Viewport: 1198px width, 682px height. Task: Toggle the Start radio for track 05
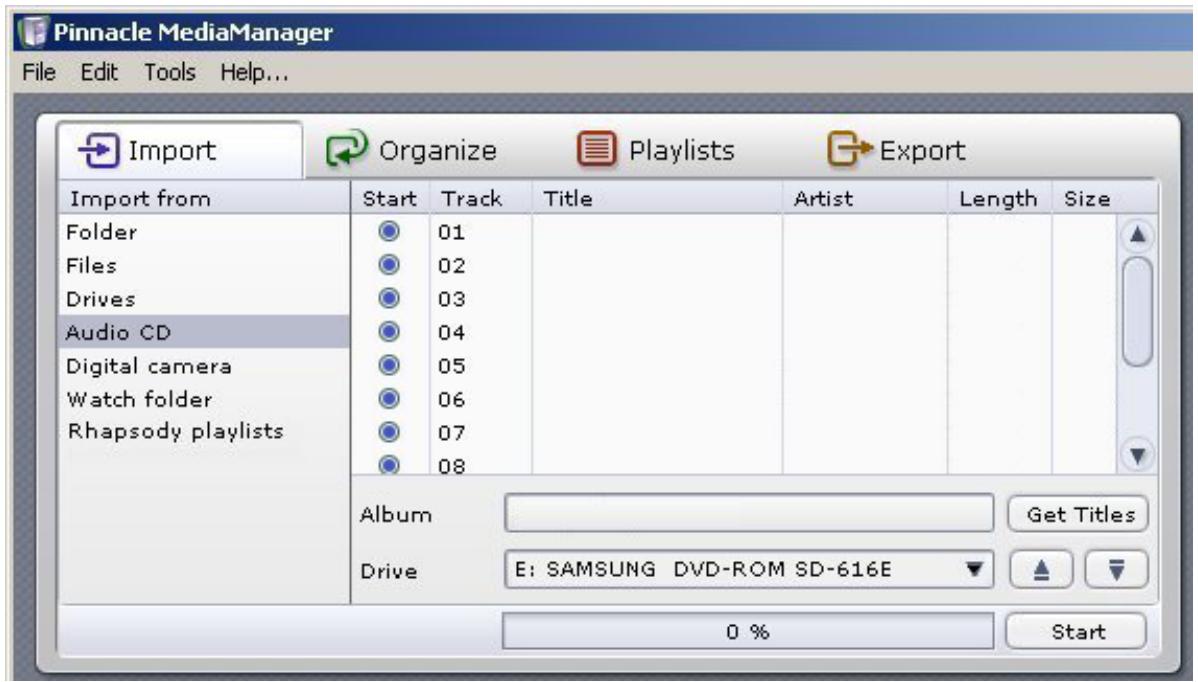[x=389, y=365]
